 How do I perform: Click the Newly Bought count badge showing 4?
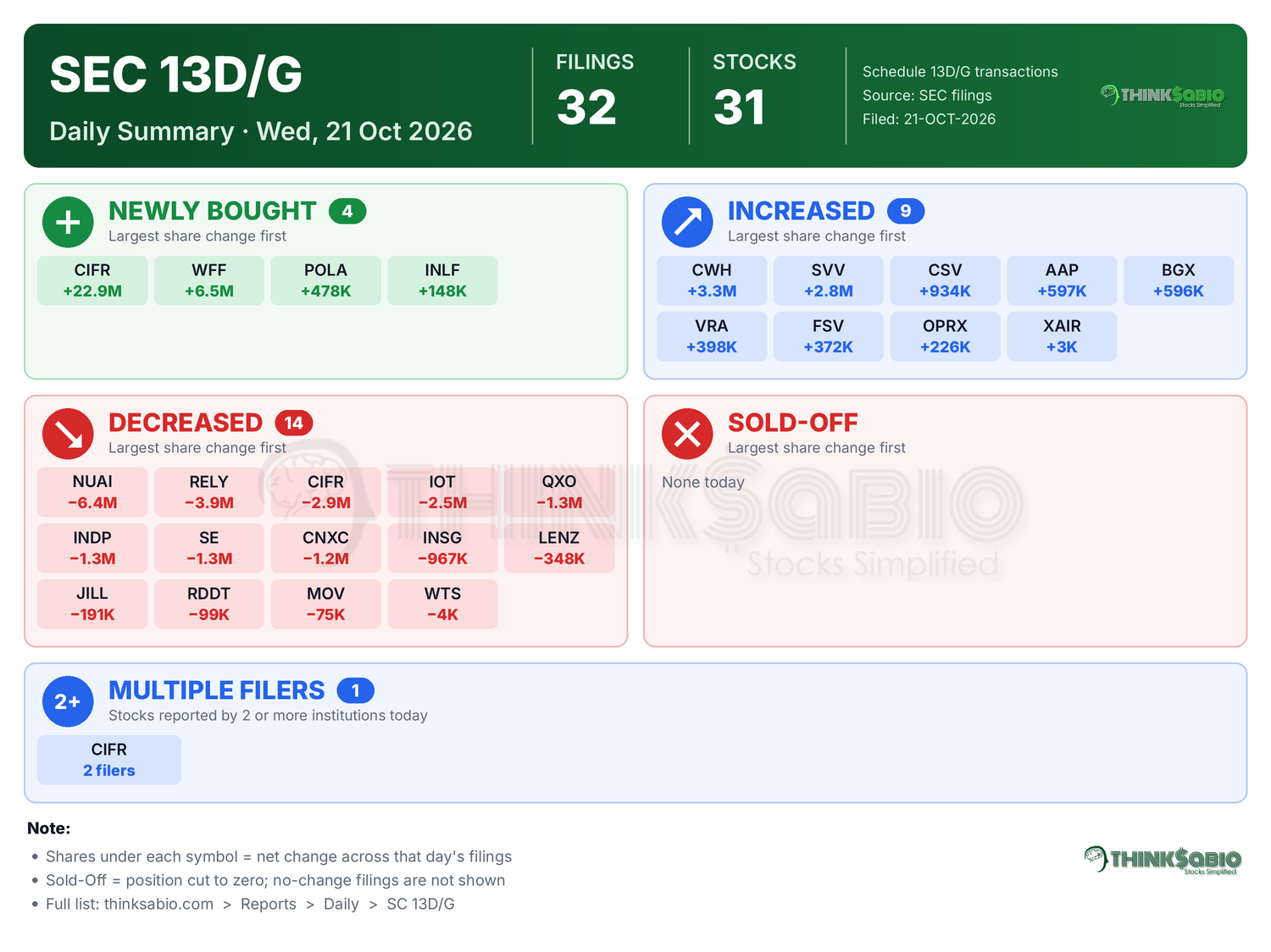click(x=347, y=211)
